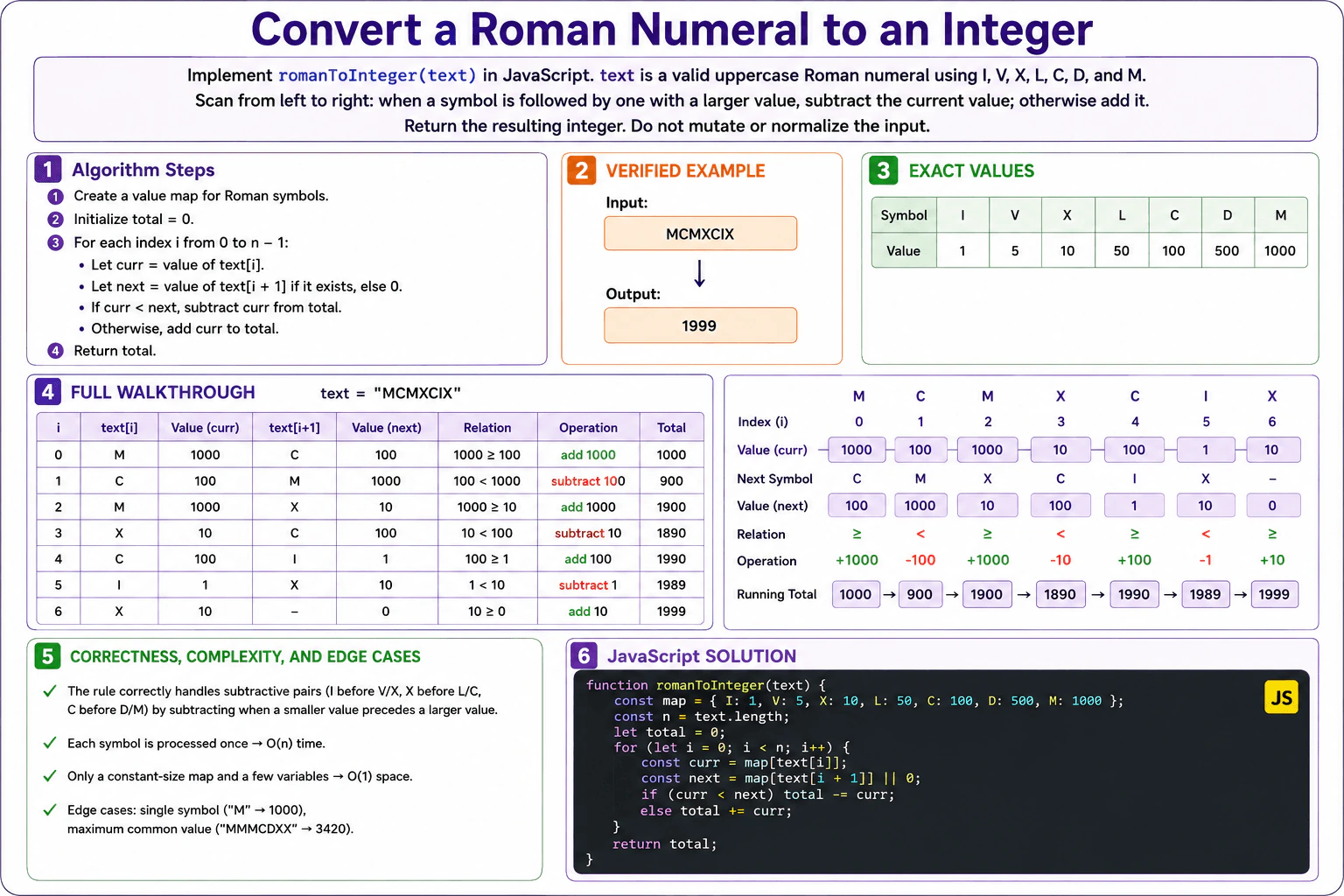Click the 'Symbol' header cell in Exact Values table
The width and height of the screenshot is (1344, 896).
(x=904, y=215)
